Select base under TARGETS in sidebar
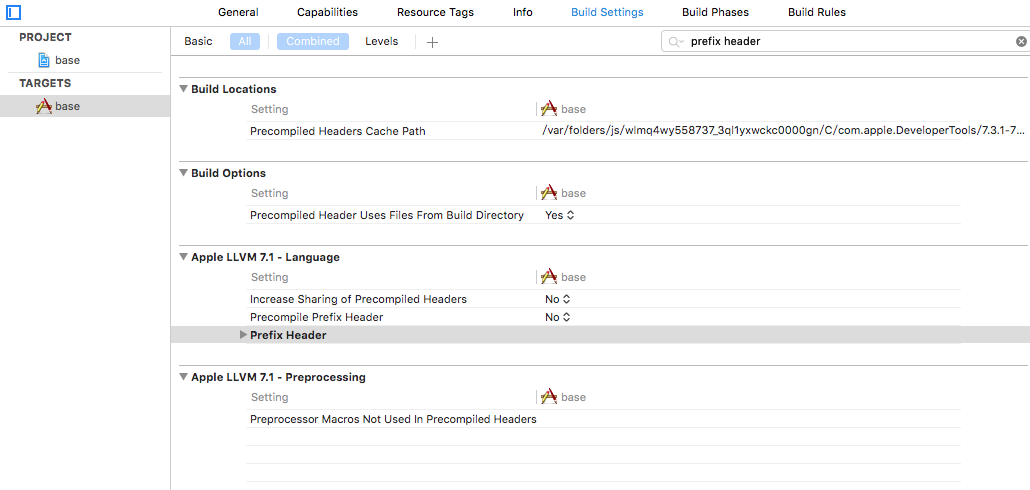This screenshot has width=1030, height=490. [67, 106]
